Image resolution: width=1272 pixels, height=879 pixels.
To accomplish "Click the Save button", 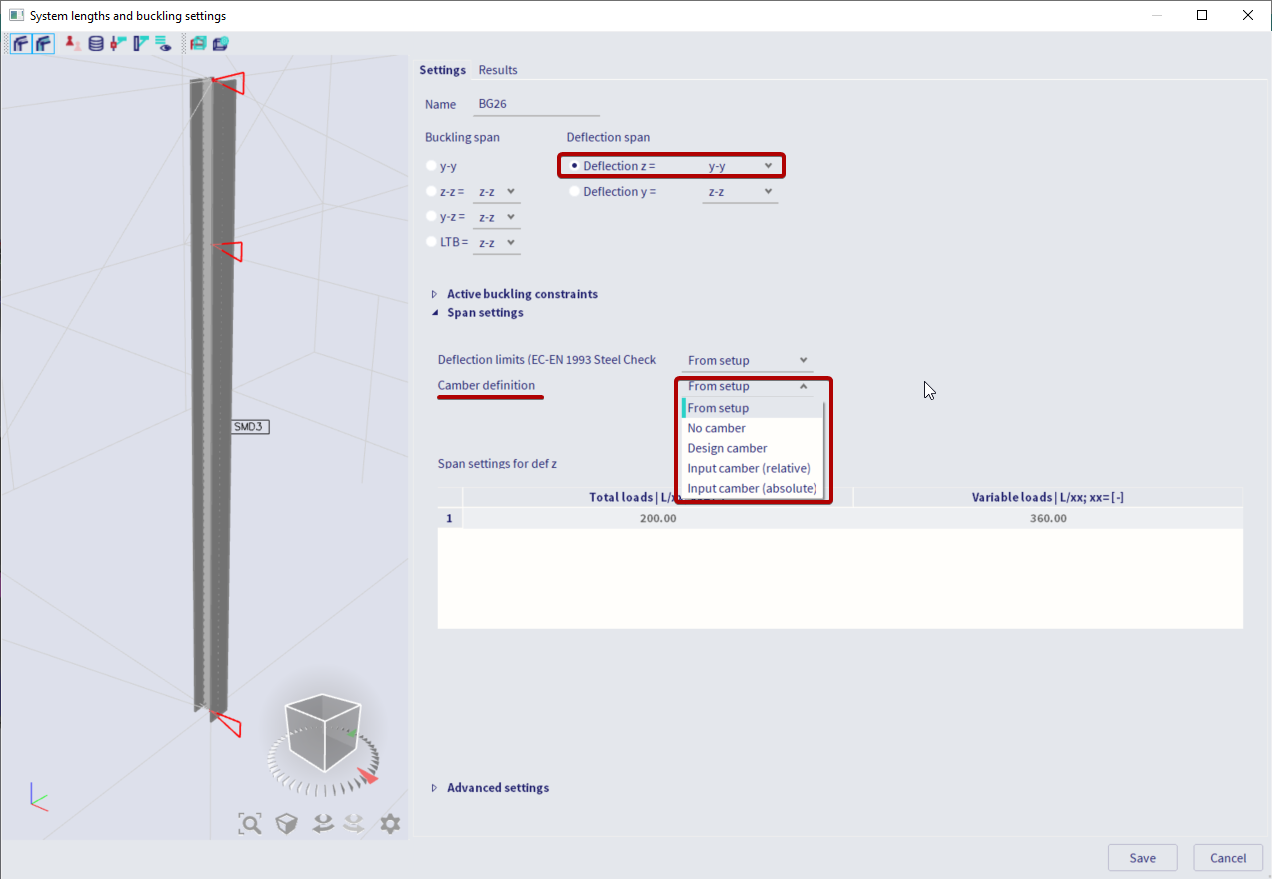I will click(1142, 858).
